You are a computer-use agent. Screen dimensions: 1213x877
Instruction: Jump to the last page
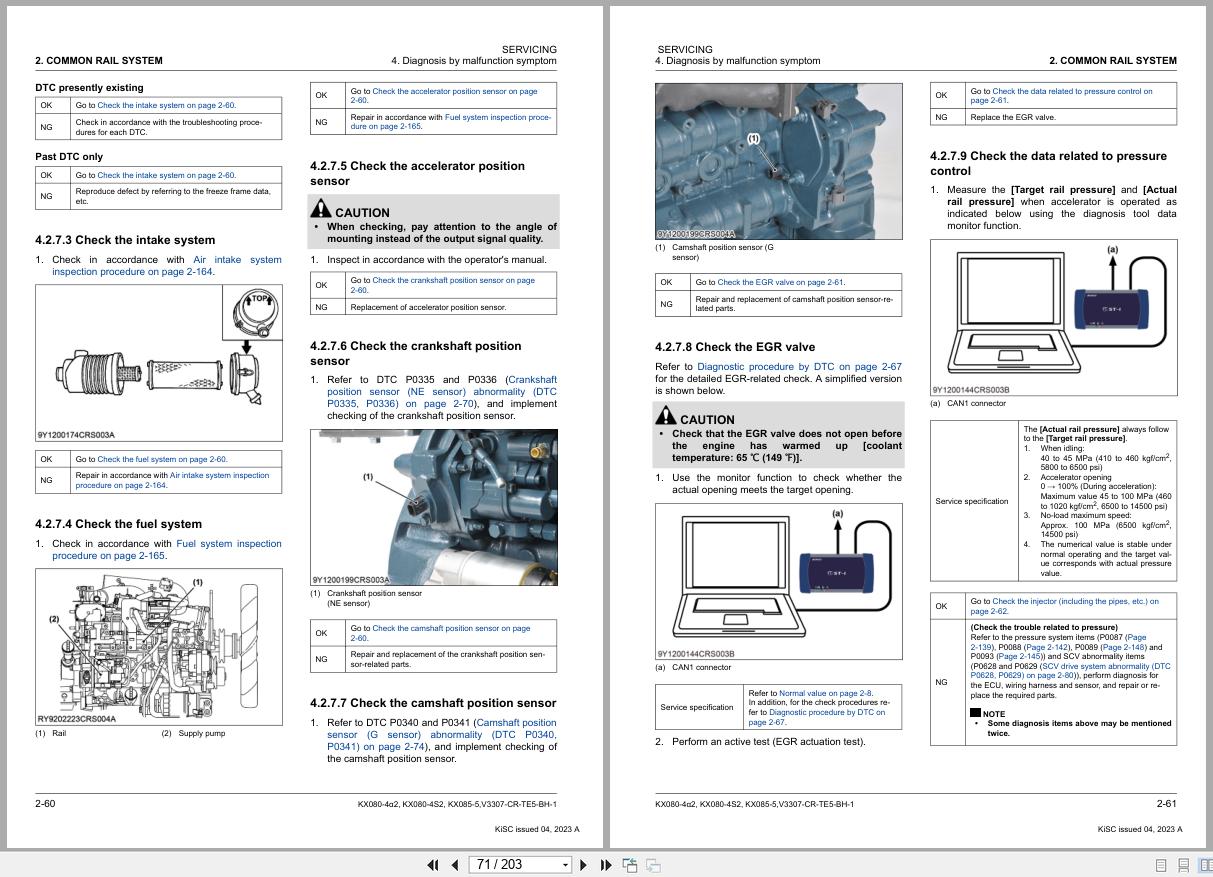click(x=605, y=865)
